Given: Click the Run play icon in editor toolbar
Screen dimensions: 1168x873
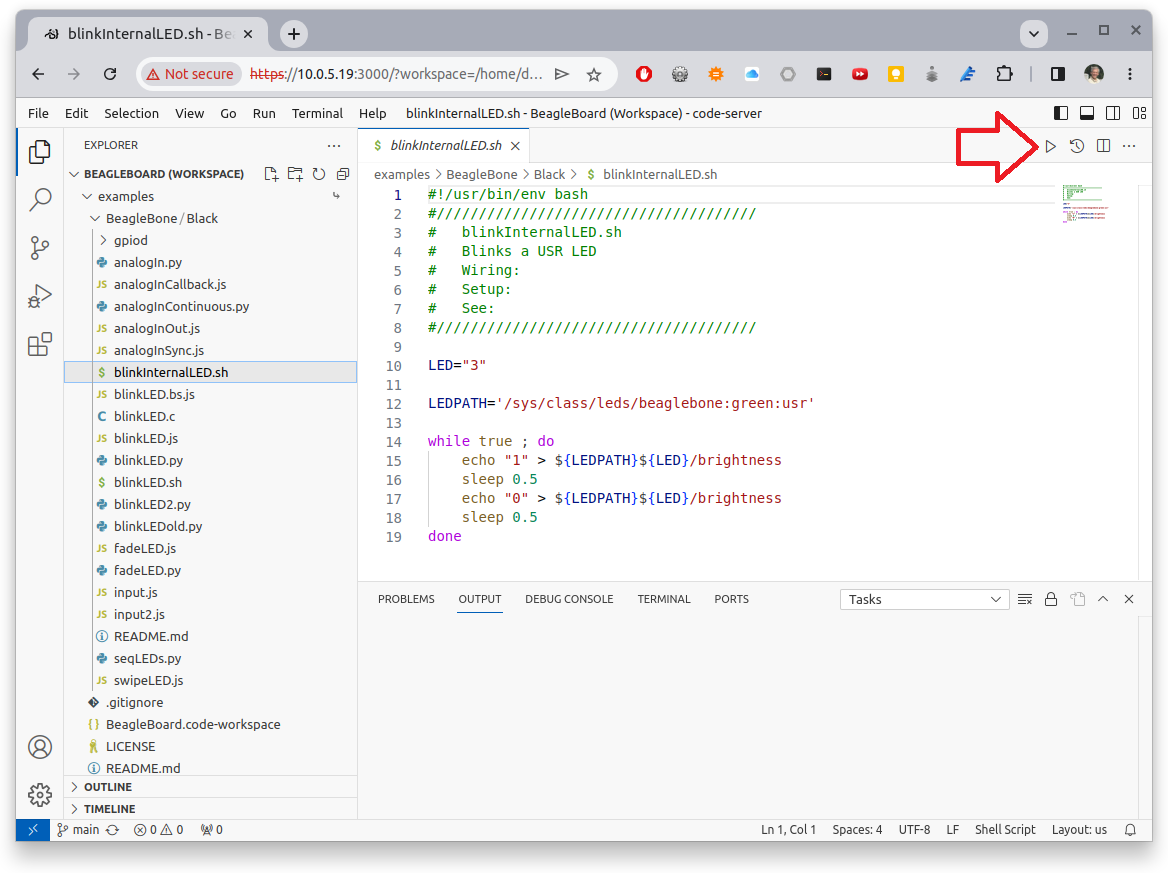Looking at the screenshot, I should click(1050, 146).
